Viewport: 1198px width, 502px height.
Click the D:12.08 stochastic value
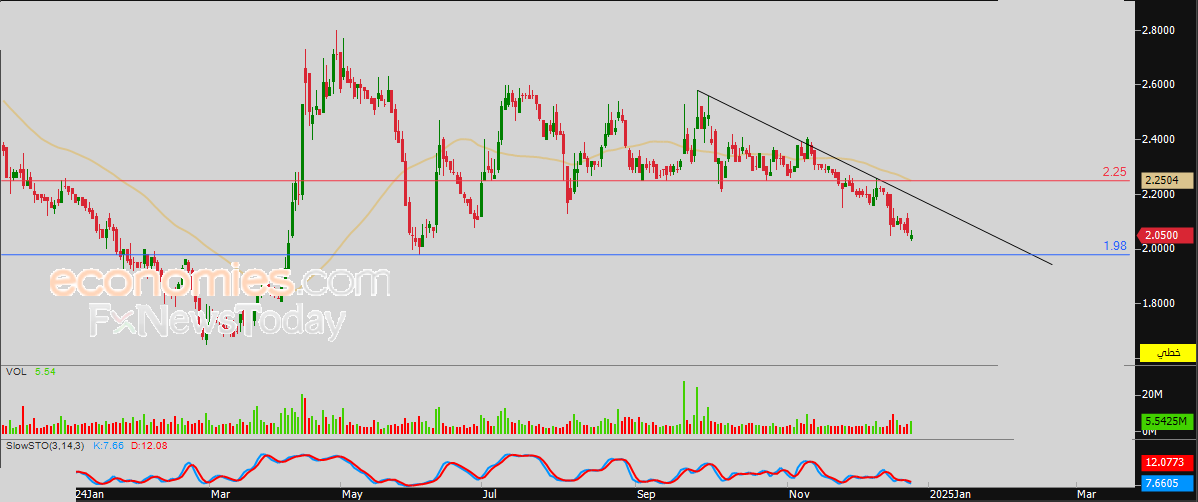(148, 445)
